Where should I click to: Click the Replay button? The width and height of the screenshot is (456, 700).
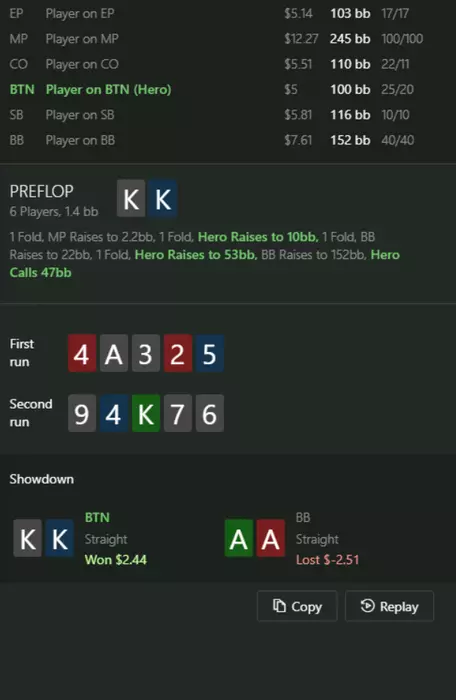pyautogui.click(x=389, y=606)
